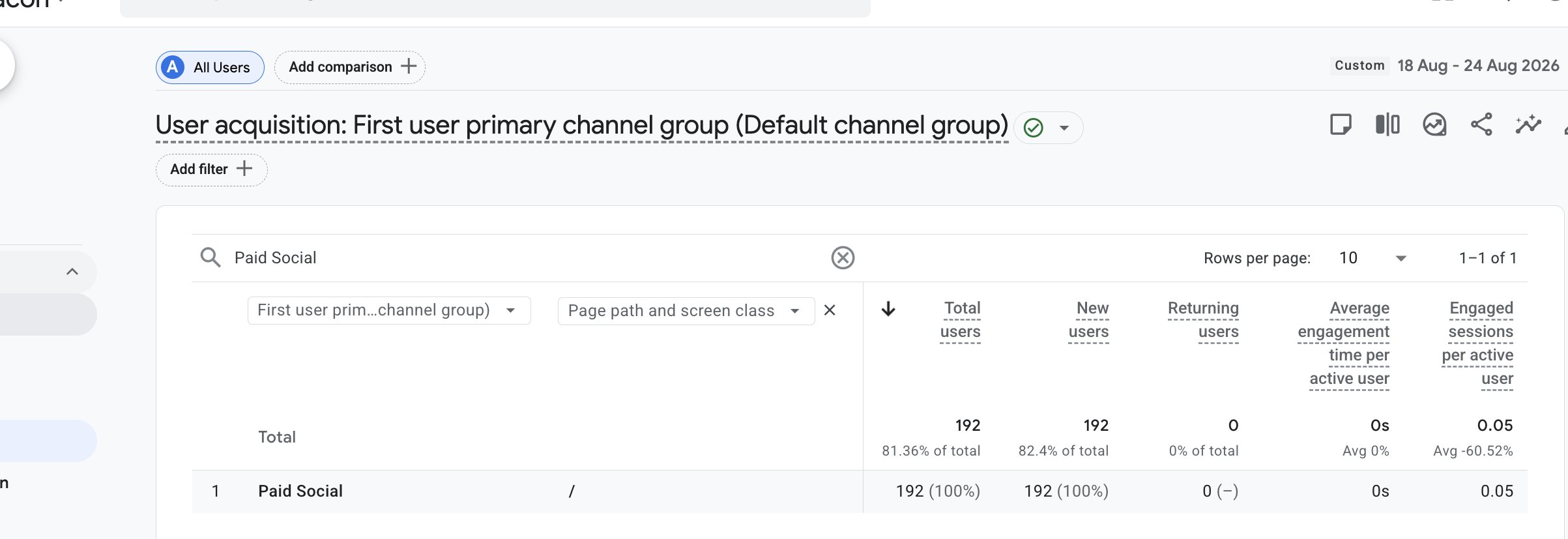Sort by New users column header

(x=1088, y=320)
